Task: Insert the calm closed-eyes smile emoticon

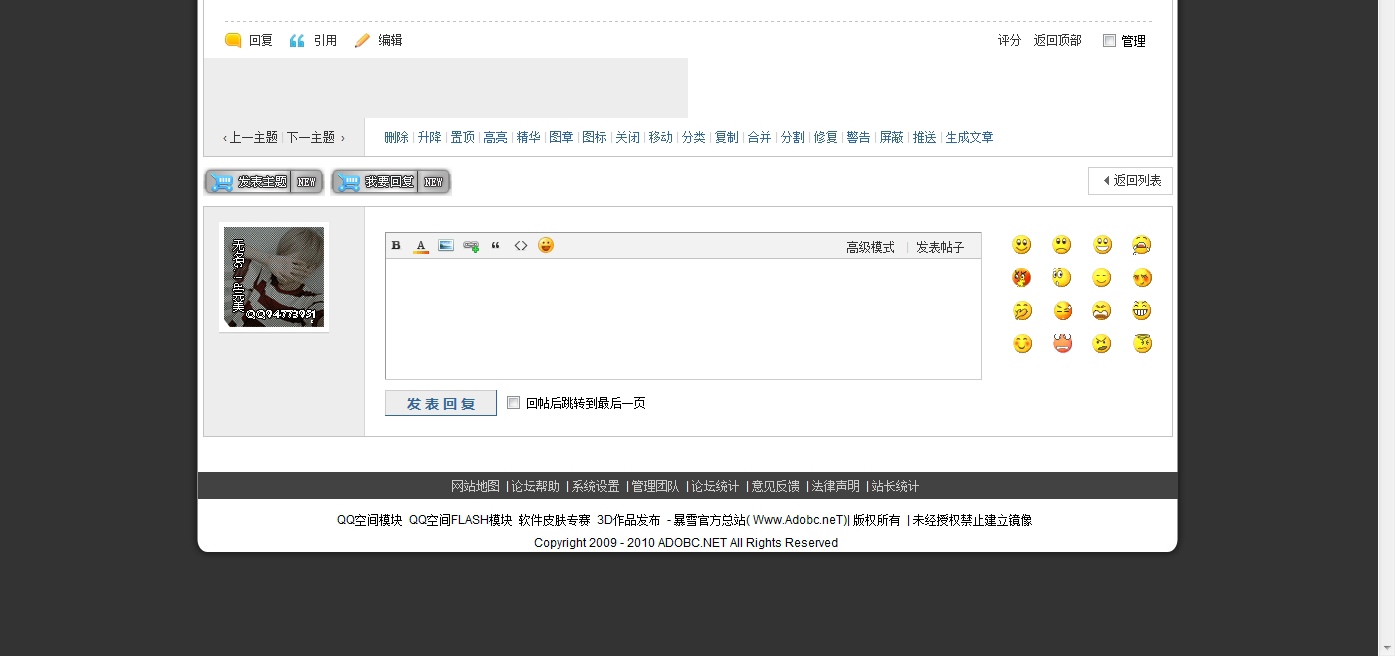Action: 1102,278
